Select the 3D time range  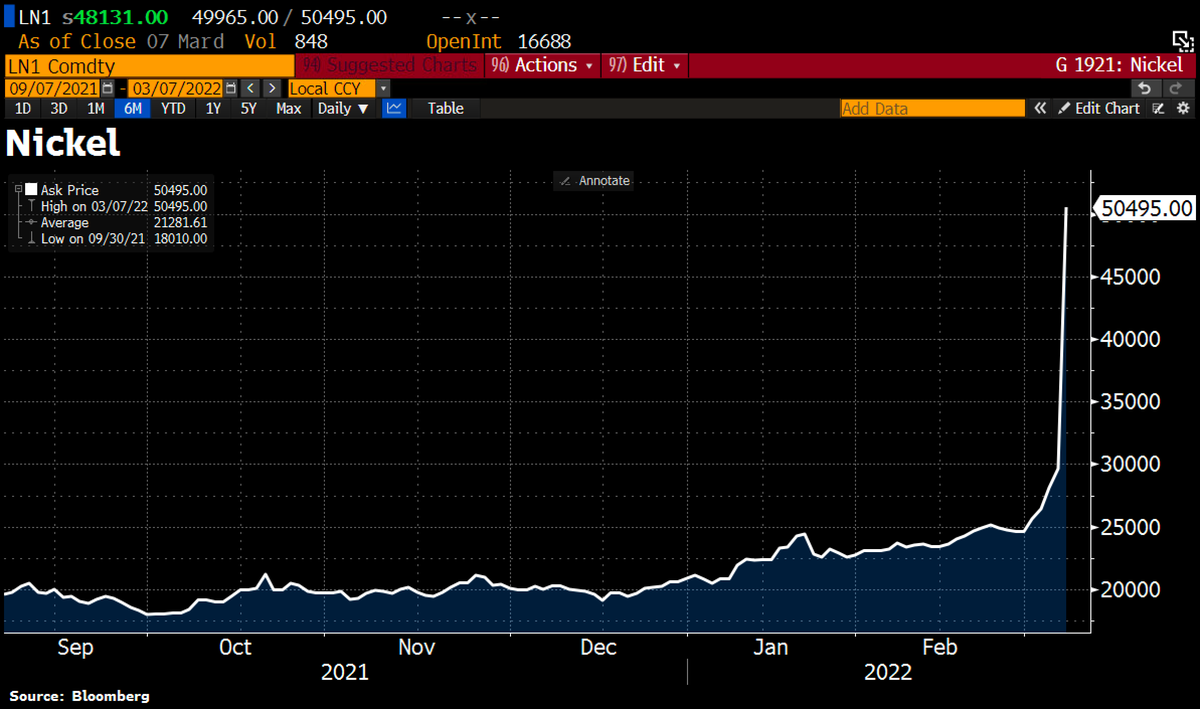tap(59, 108)
